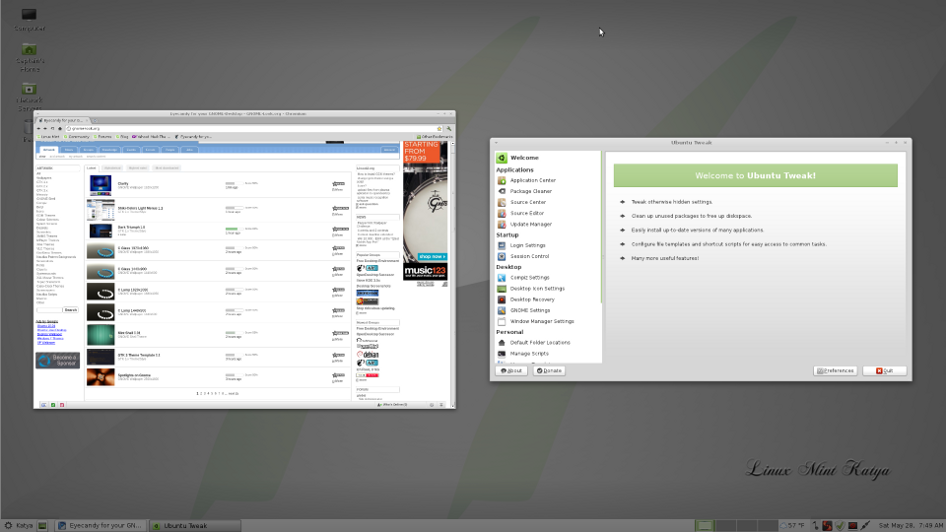This screenshot has height=532, width=946.
Task: Open the Neo Grail 1.34 thumbnail
Action: tap(100, 335)
